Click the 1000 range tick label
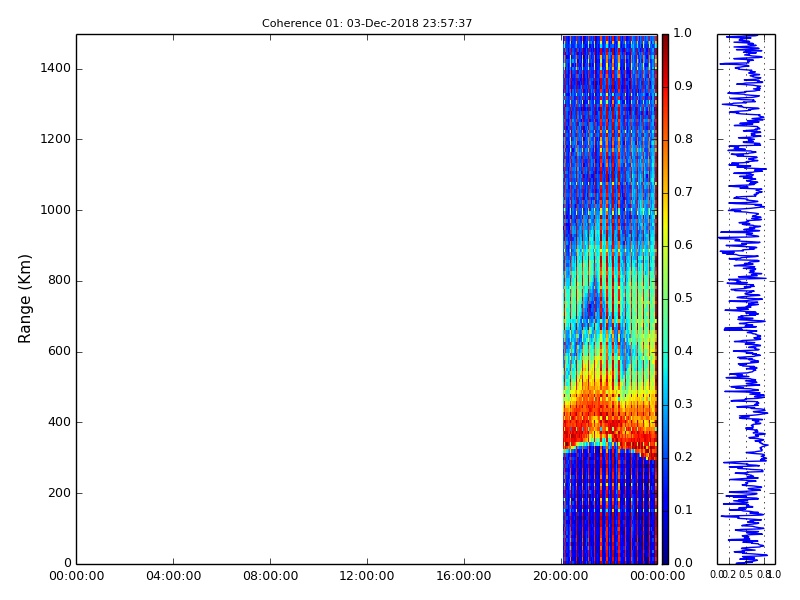This screenshot has width=800, height=600. (x=56, y=210)
